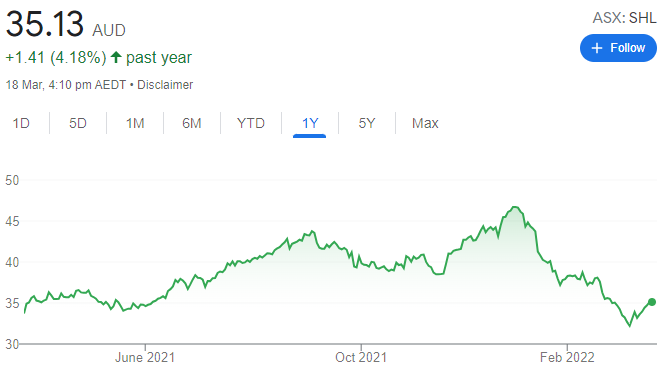The height and width of the screenshot is (371, 671).
Task: View the 5Y price chart
Action: (x=367, y=123)
